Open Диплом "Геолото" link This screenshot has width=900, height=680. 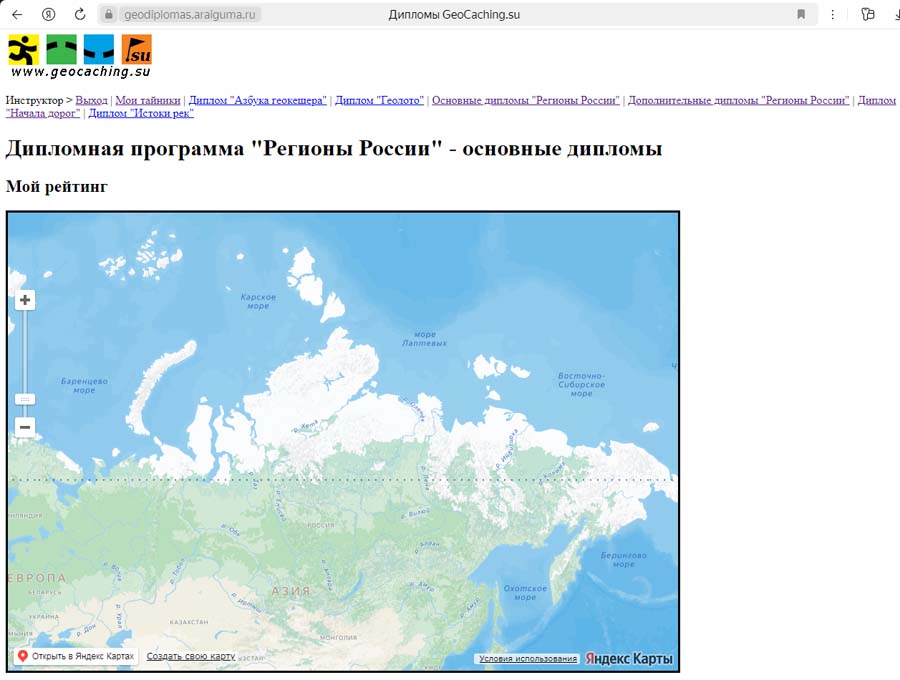[380, 100]
